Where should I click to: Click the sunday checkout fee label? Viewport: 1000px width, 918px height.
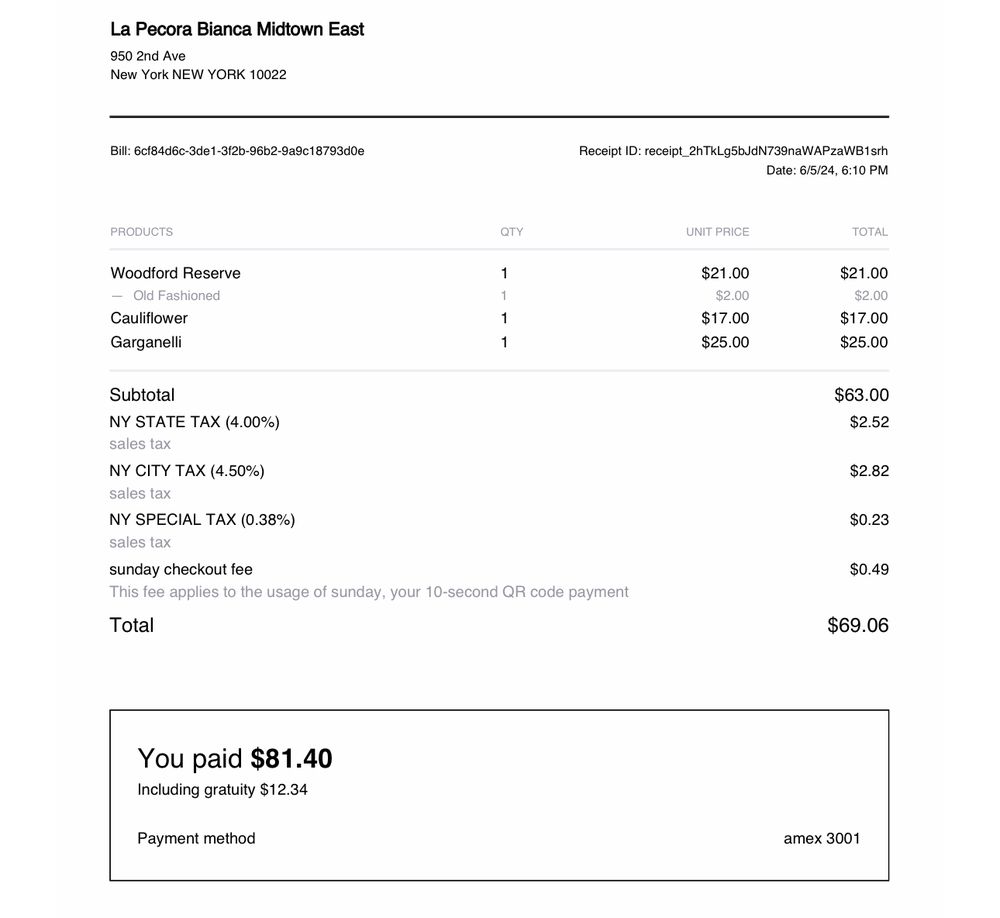181,570
